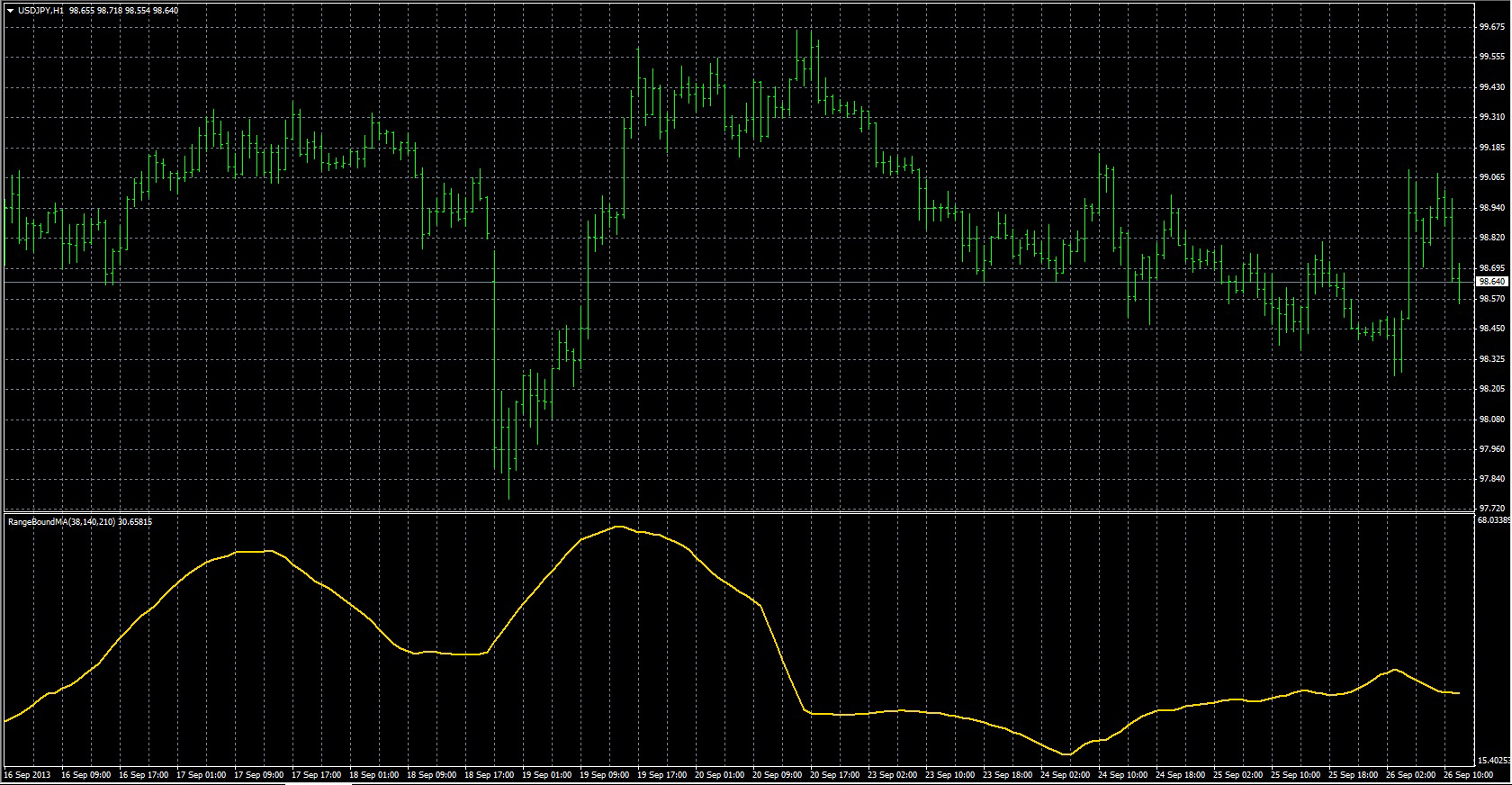Image resolution: width=1512 pixels, height=785 pixels.
Task: Click the yellow RangeBoundMA line's highest peak
Action: 618,527
